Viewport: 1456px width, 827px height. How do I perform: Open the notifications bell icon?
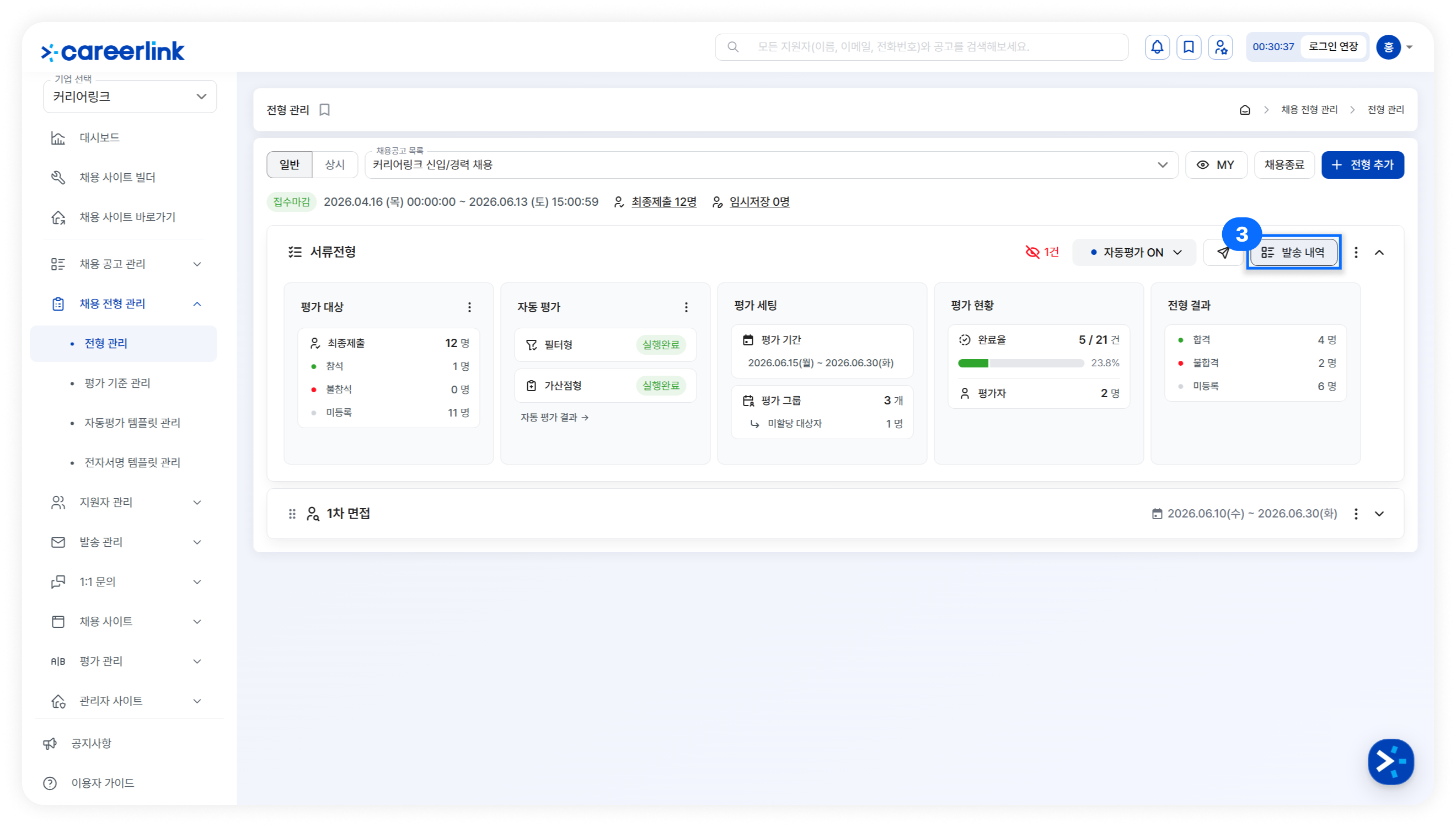[1157, 47]
